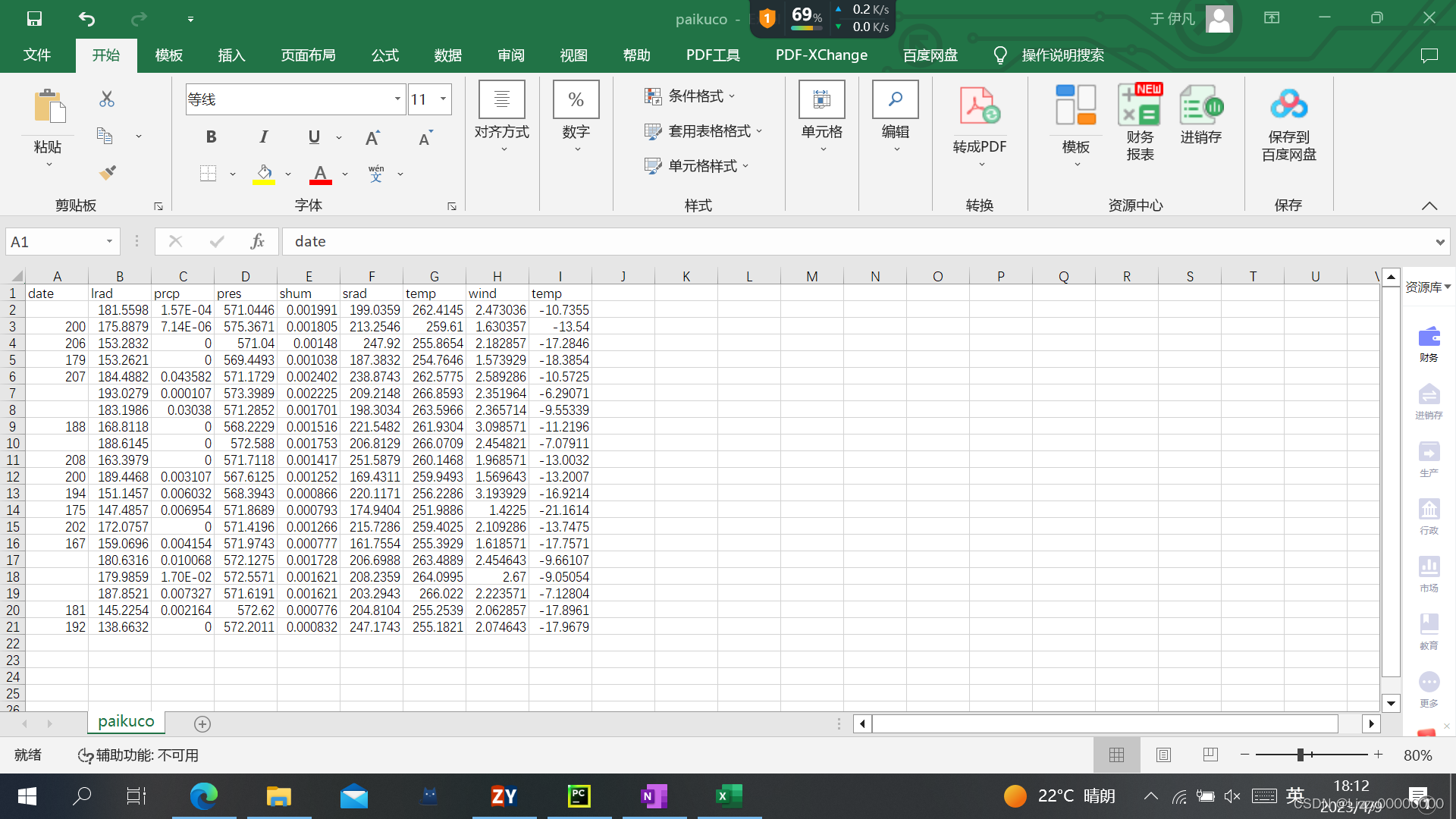Click the Insert Function fx icon

(257, 241)
